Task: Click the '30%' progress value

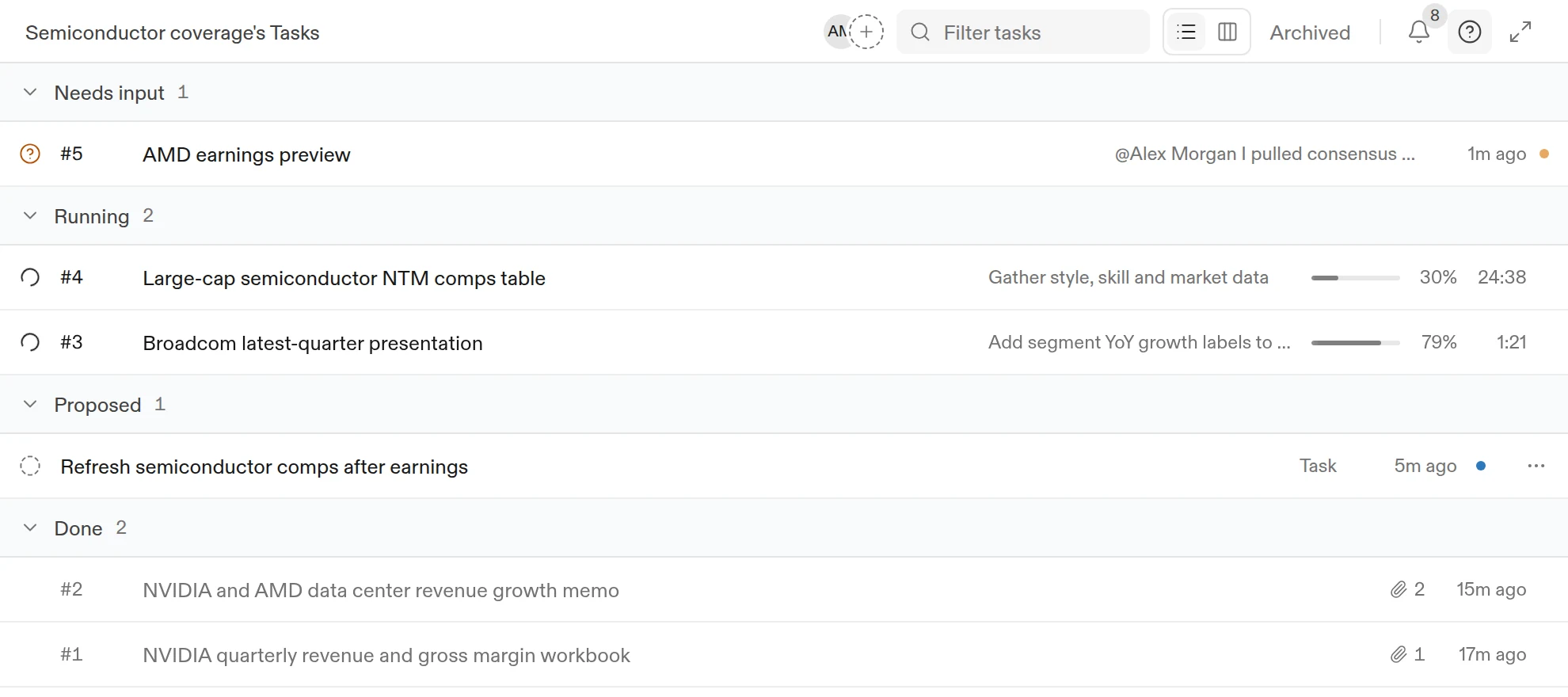Action: [1438, 277]
